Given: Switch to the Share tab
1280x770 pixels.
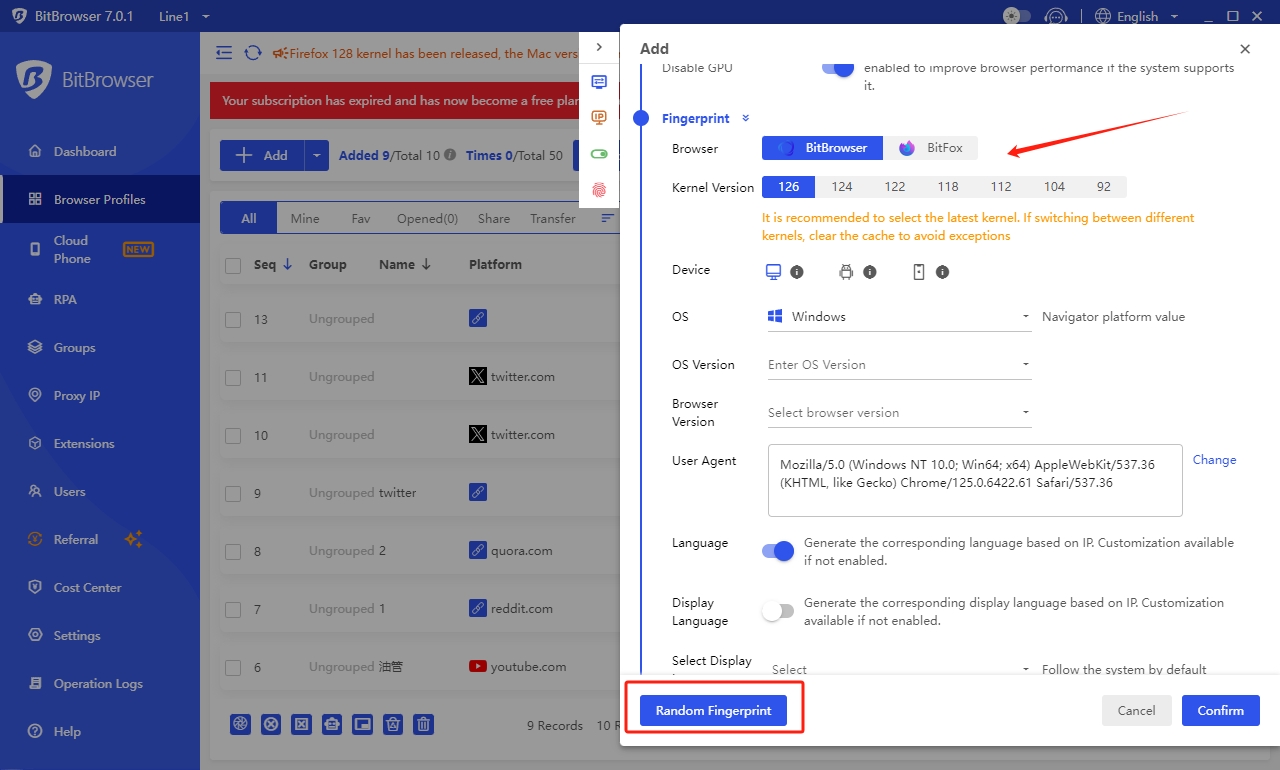Looking at the screenshot, I should tap(494, 218).
